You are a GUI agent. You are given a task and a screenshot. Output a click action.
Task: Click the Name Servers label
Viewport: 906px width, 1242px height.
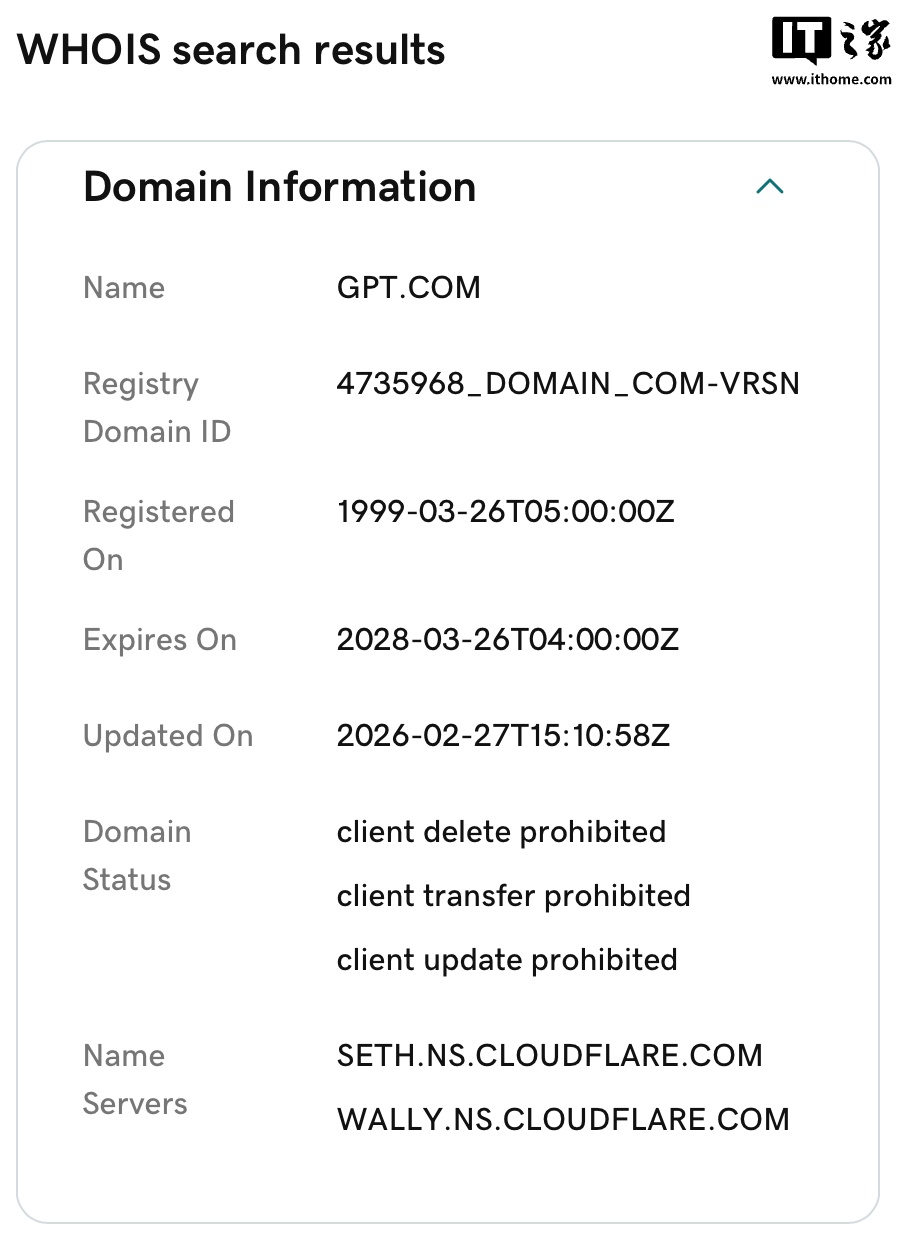pos(135,1080)
